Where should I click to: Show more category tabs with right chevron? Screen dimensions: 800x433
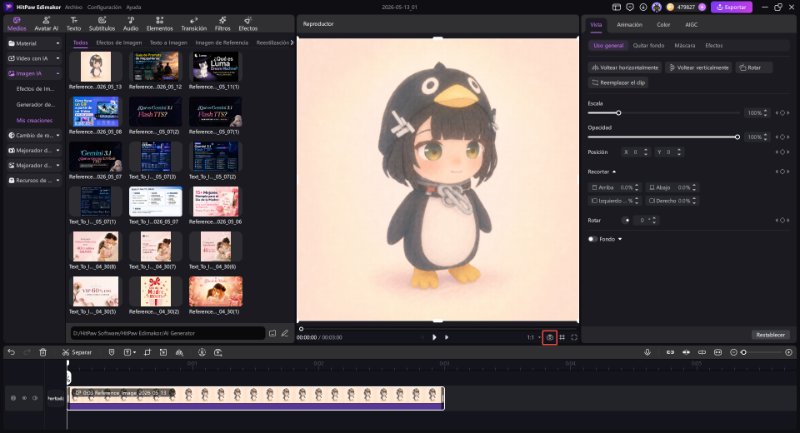[292, 43]
